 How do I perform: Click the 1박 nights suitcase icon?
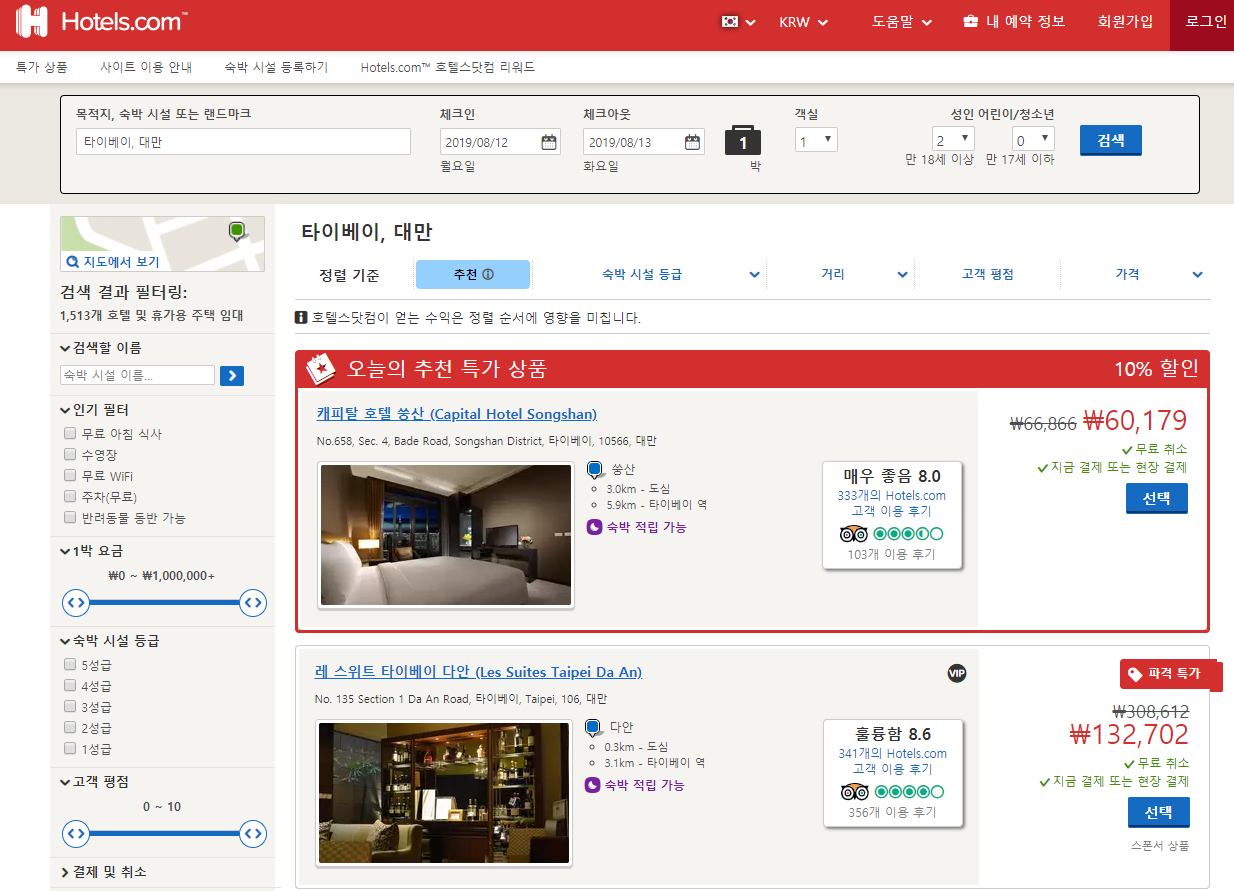(742, 140)
